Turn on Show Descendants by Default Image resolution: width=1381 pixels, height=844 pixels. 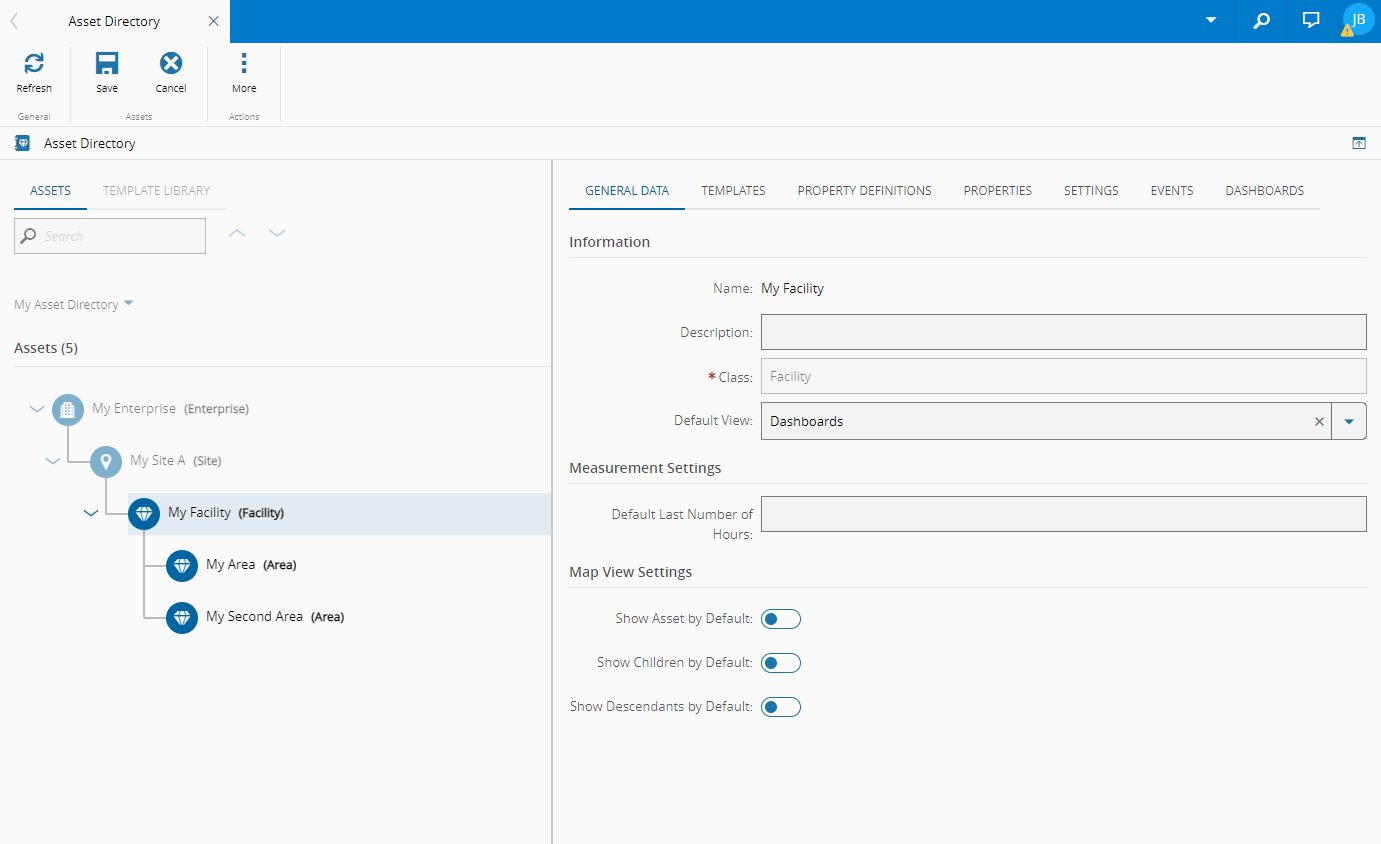(x=781, y=707)
